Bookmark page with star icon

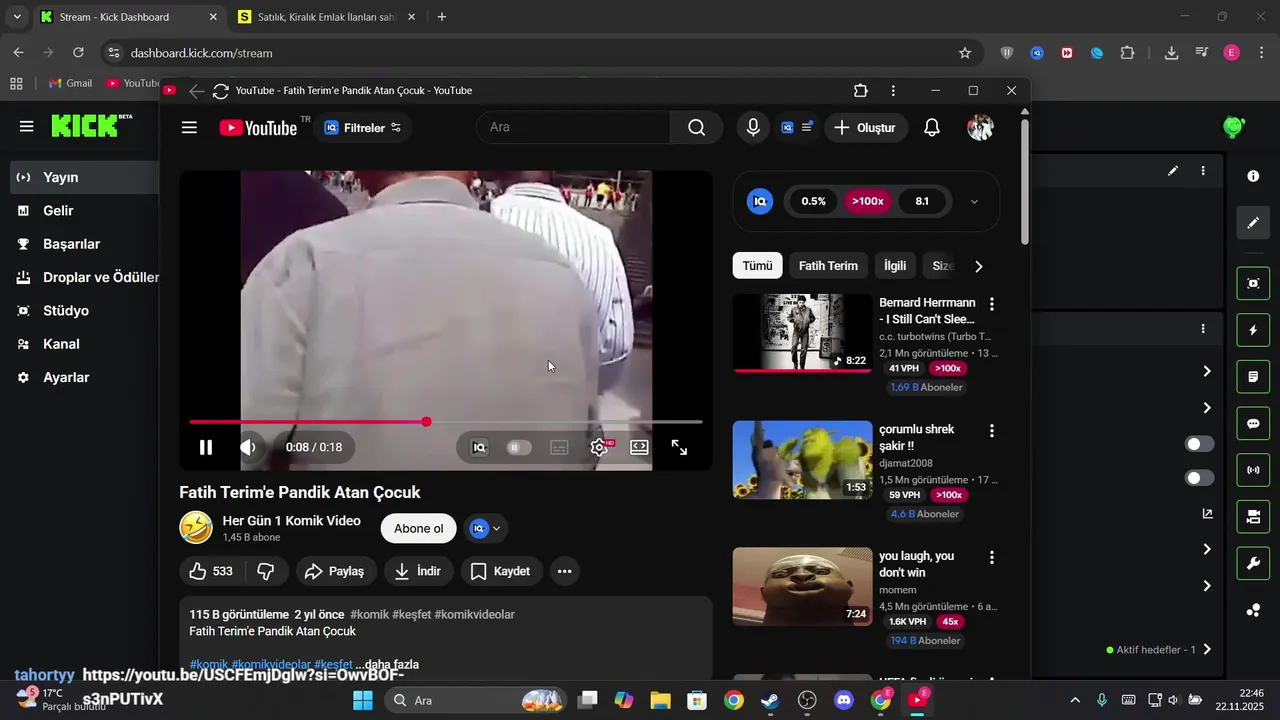pos(965,53)
